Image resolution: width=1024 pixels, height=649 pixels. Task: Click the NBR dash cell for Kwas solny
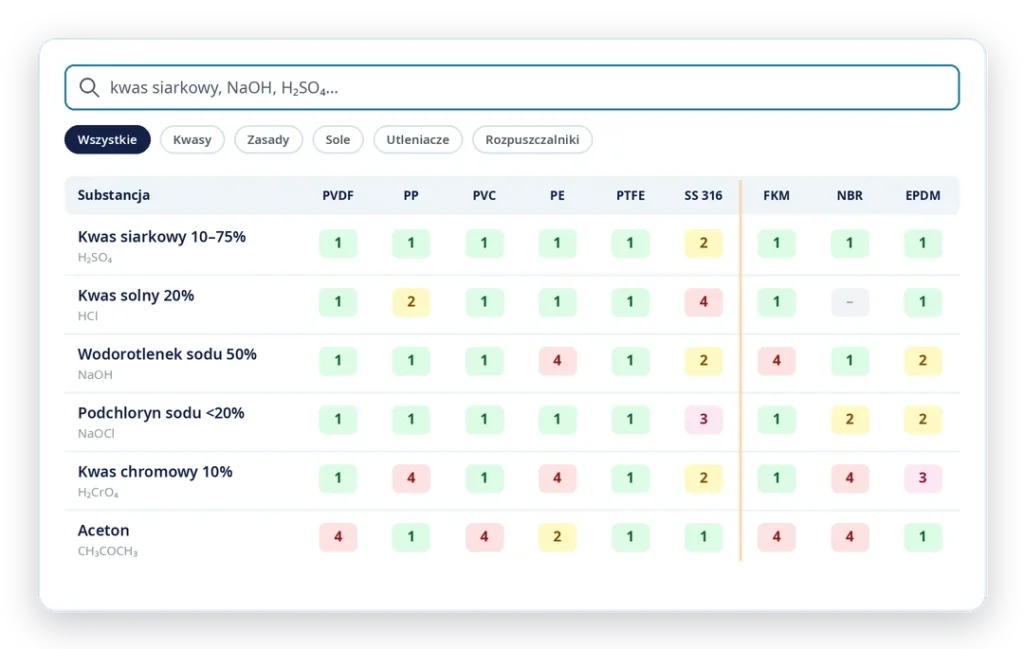[x=850, y=302]
